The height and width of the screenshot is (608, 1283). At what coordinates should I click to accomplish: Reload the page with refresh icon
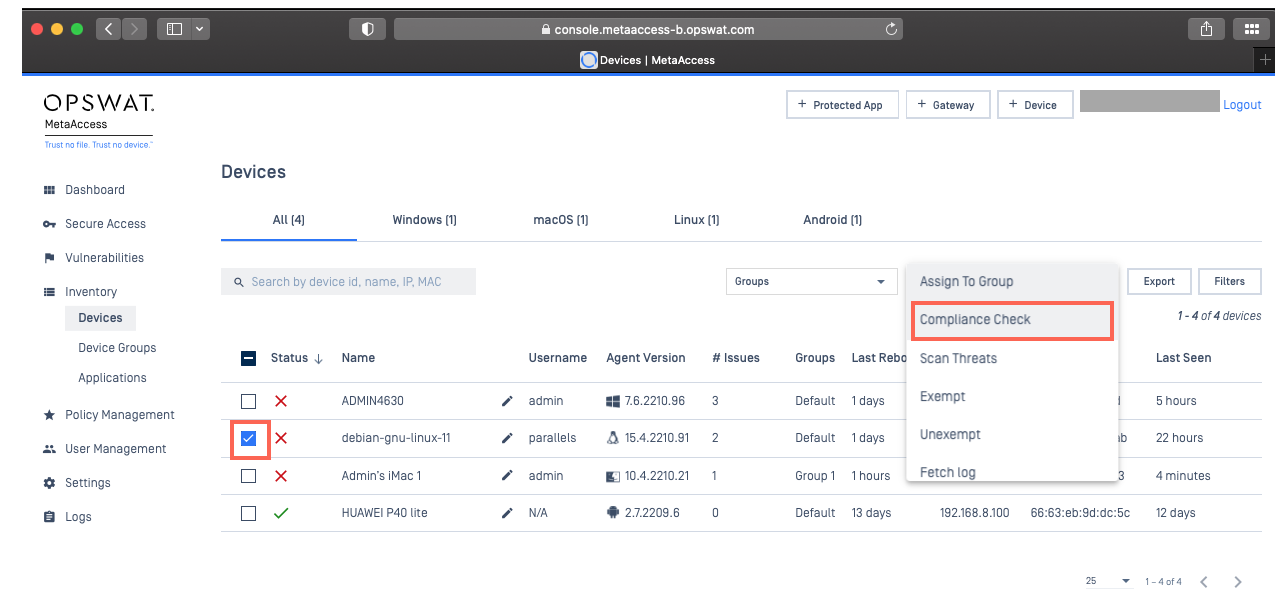coord(891,30)
